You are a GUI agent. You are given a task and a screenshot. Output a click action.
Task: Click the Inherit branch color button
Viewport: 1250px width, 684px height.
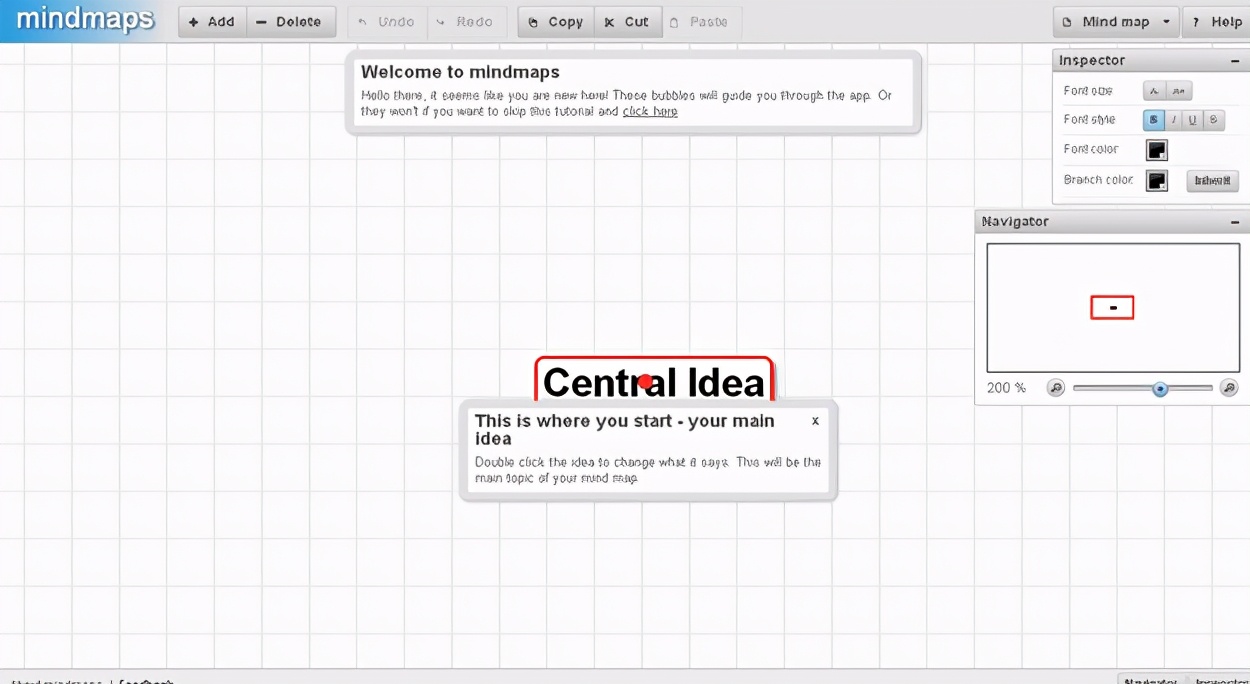click(x=1212, y=181)
